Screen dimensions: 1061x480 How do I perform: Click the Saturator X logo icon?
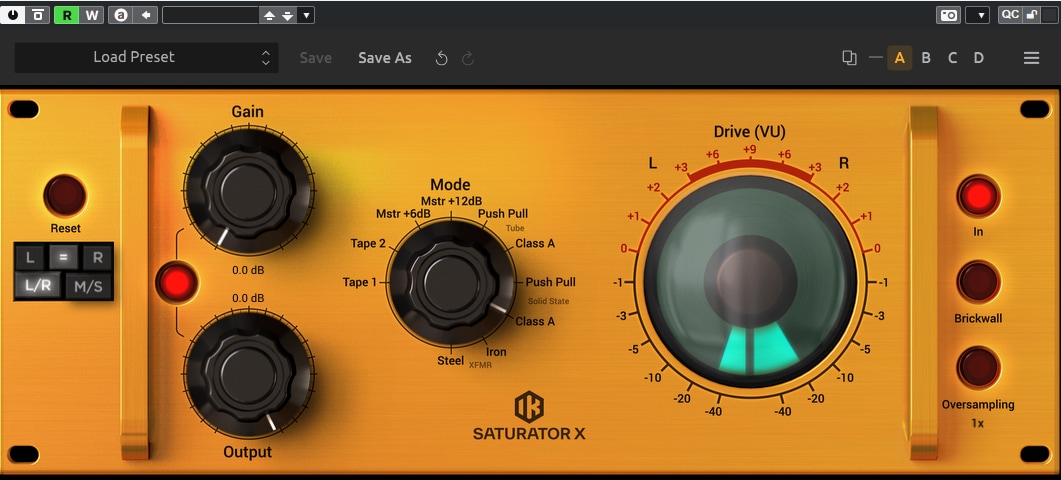[x=529, y=407]
